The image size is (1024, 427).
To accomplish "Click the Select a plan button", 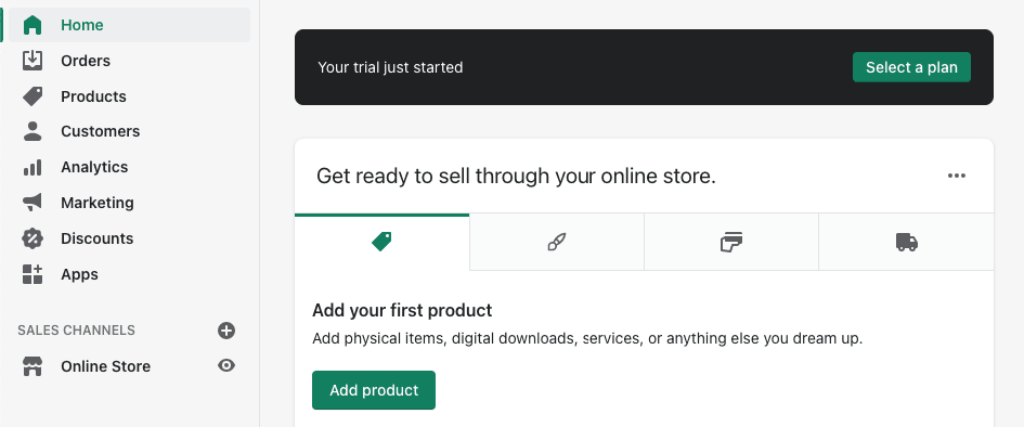I will pos(912,67).
